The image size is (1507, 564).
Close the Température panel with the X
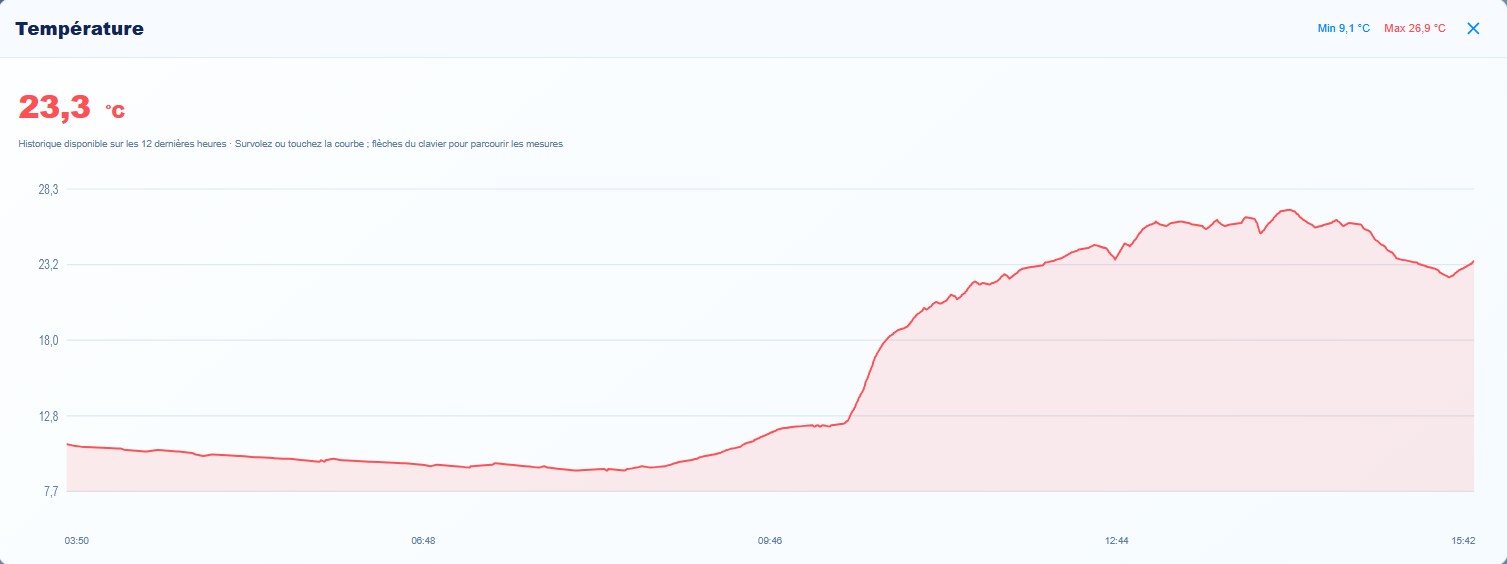(1473, 28)
